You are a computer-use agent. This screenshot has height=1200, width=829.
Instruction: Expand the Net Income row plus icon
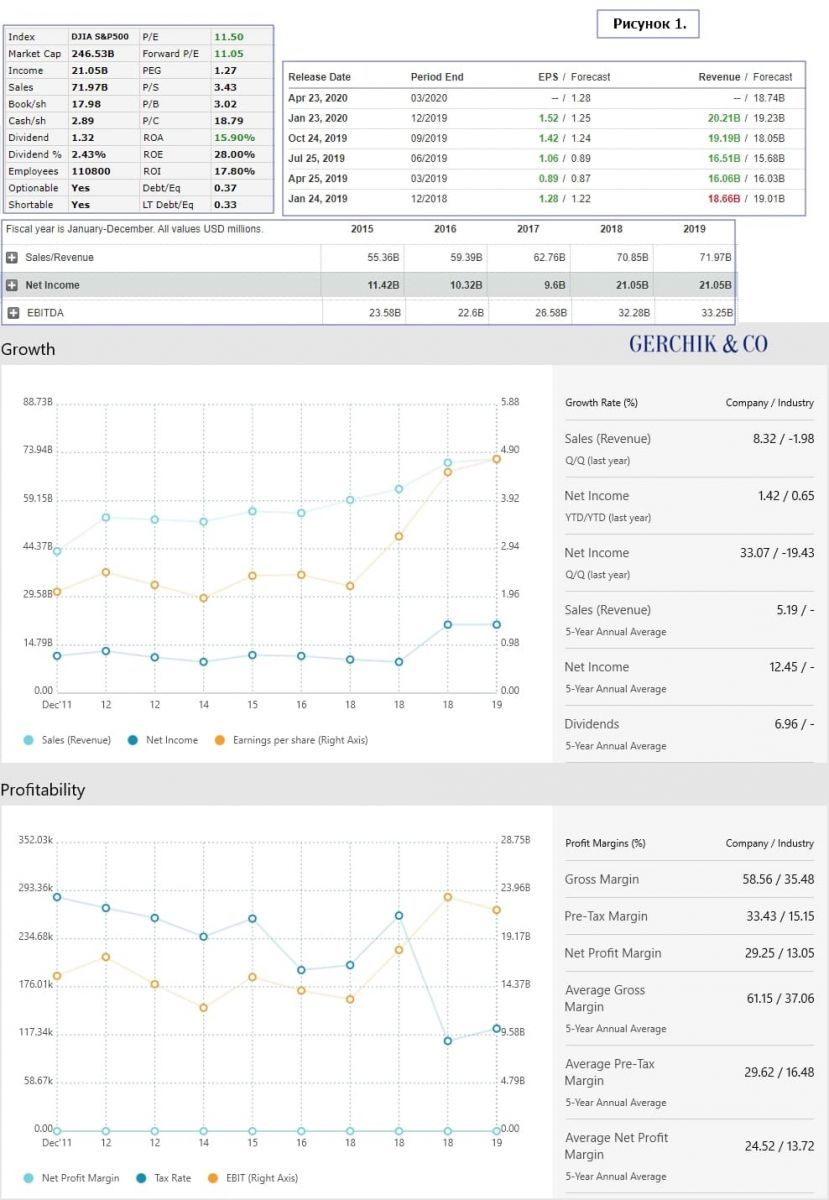[13, 285]
